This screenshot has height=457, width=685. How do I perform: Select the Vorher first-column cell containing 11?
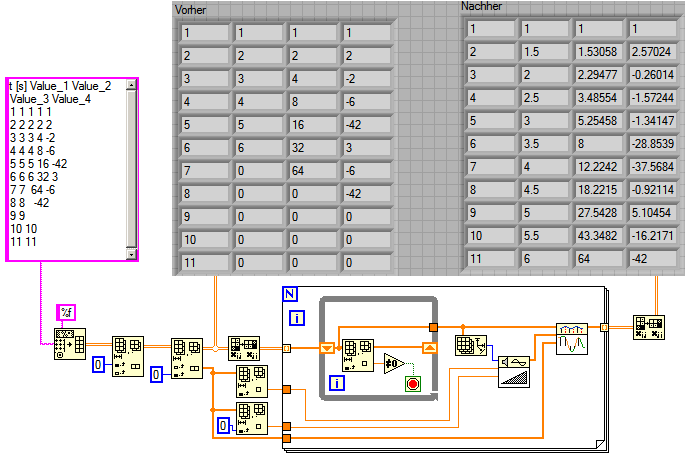[x=205, y=263]
